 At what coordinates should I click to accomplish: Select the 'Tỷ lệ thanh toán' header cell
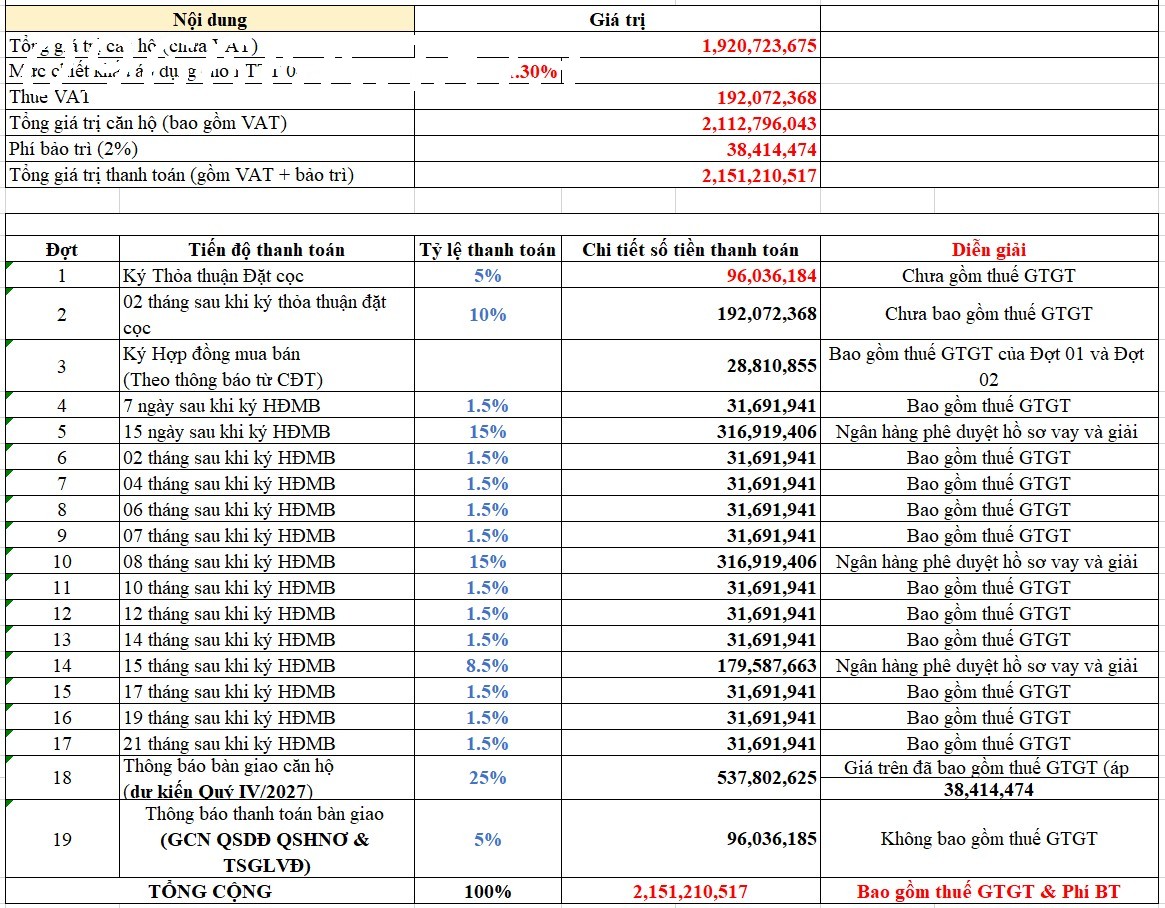coord(487,250)
